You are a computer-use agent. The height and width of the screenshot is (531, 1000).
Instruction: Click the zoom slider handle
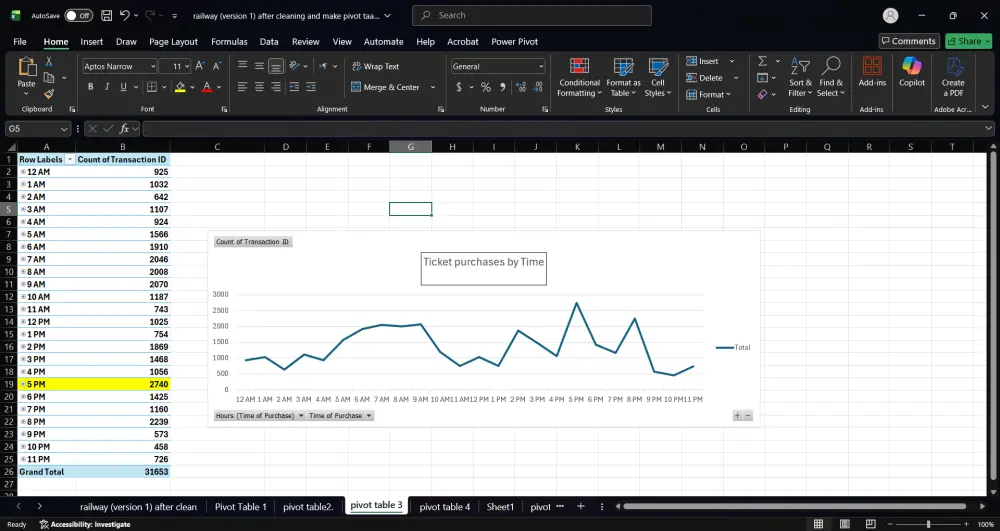(x=928, y=524)
